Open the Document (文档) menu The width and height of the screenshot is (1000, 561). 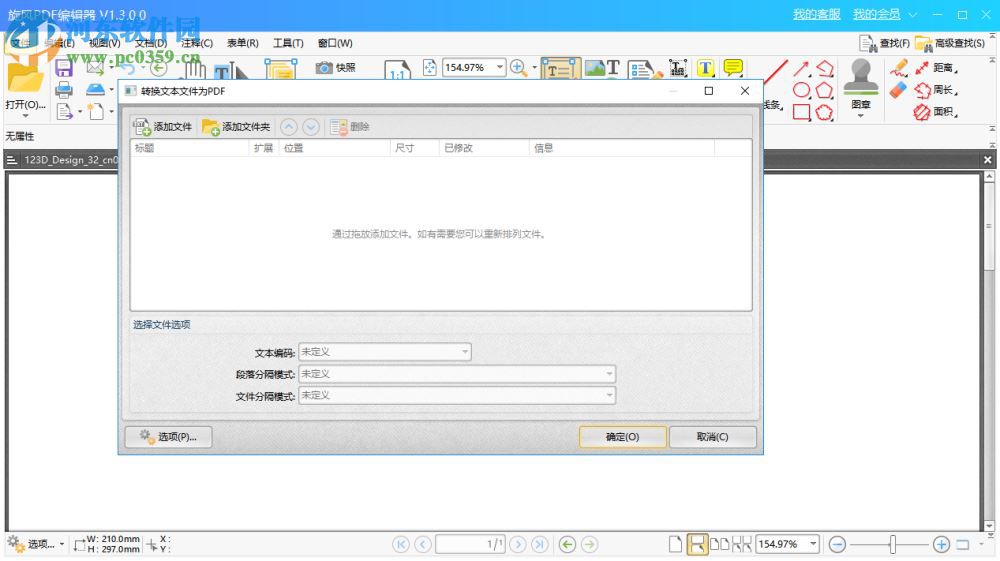click(x=151, y=43)
